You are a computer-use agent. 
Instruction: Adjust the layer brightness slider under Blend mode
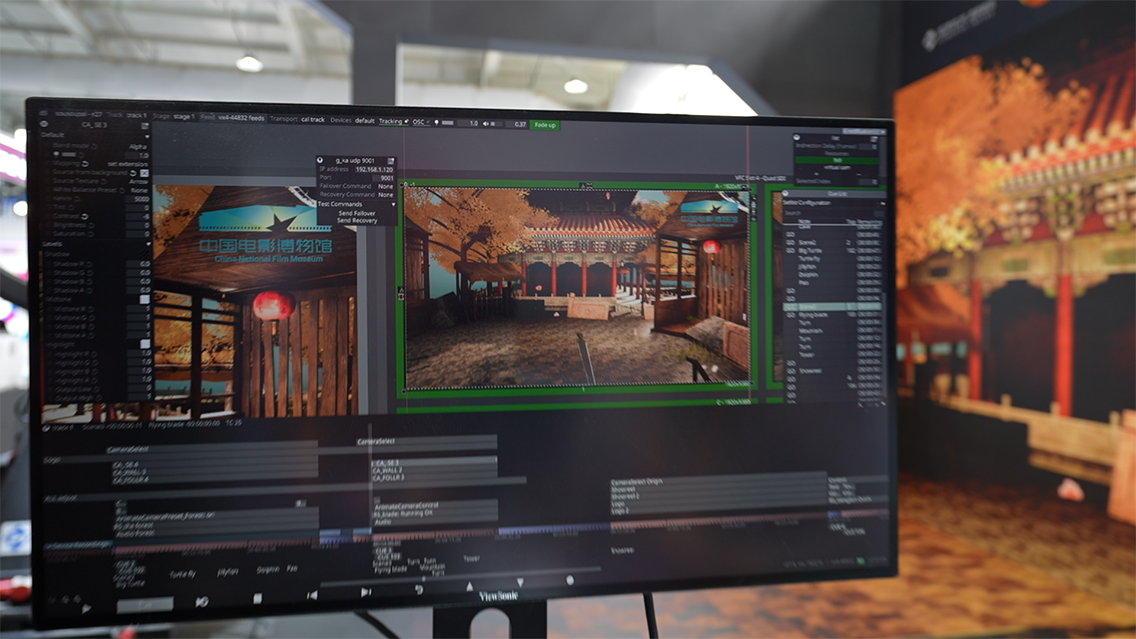[x=70, y=154]
